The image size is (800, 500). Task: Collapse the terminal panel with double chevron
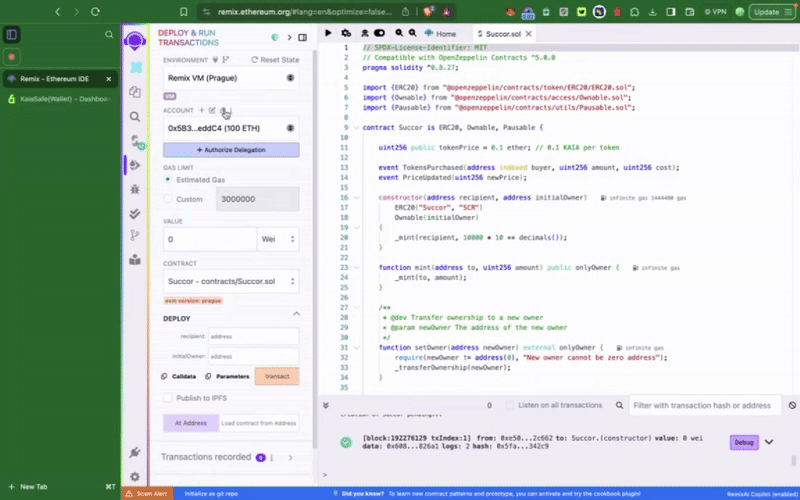pyautogui.click(x=326, y=405)
